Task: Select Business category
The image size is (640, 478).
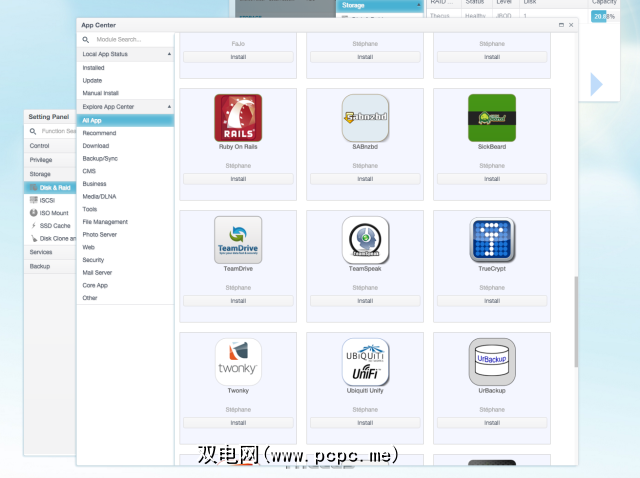Action: click(125, 184)
